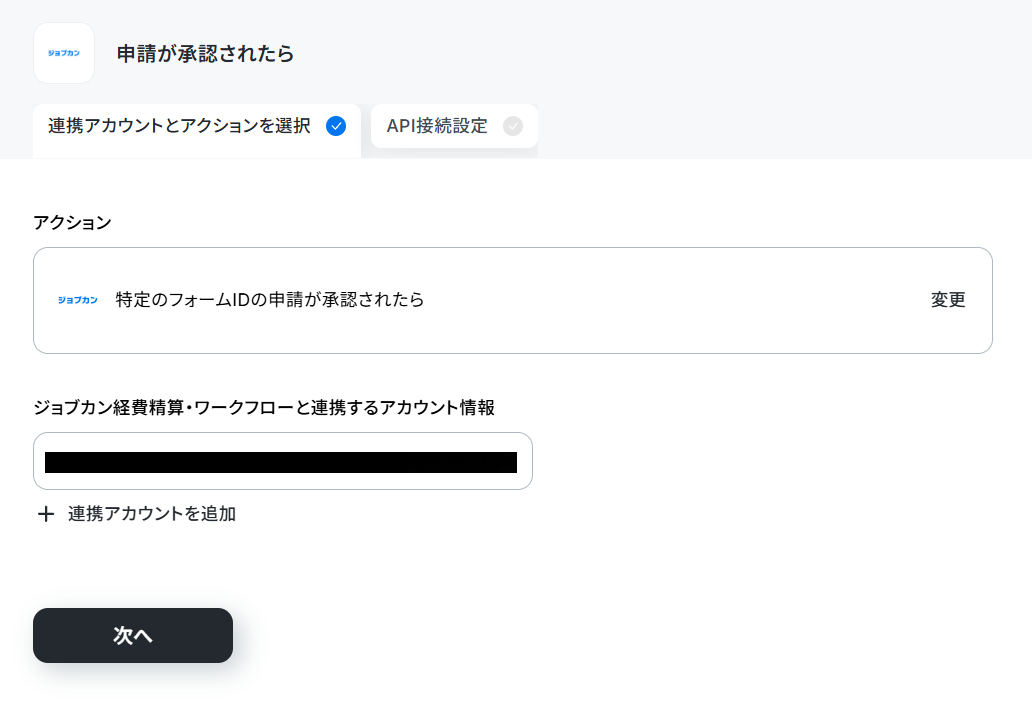Click the API接続設定 tab label text
The width and height of the screenshot is (1032, 718).
tap(437, 126)
